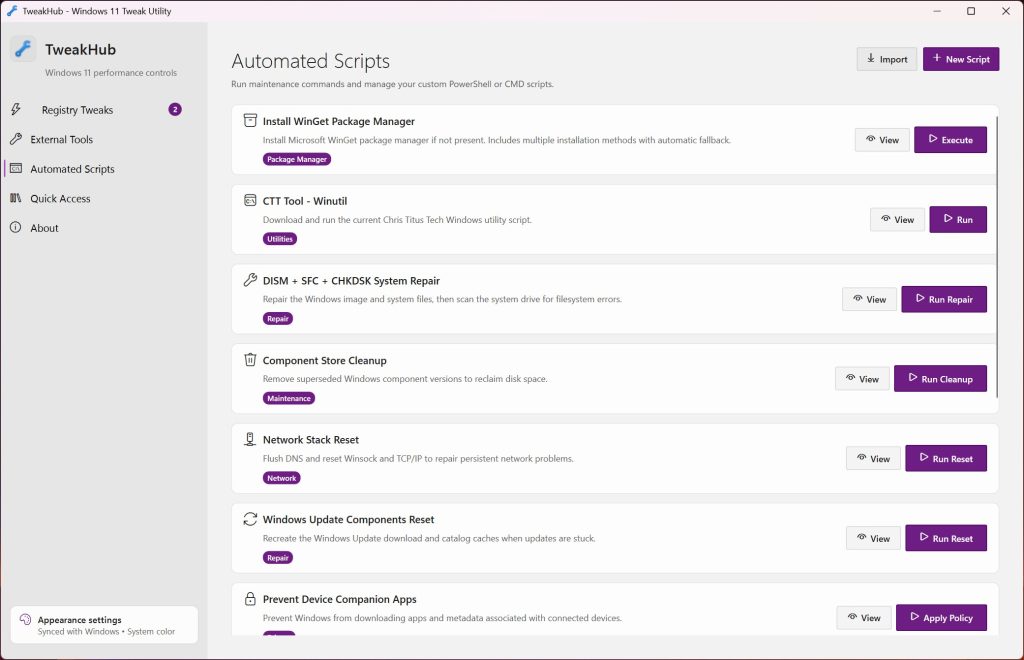Click the Prevent Device Companion Apps lock icon
Image resolution: width=1024 pixels, height=660 pixels.
click(x=250, y=599)
